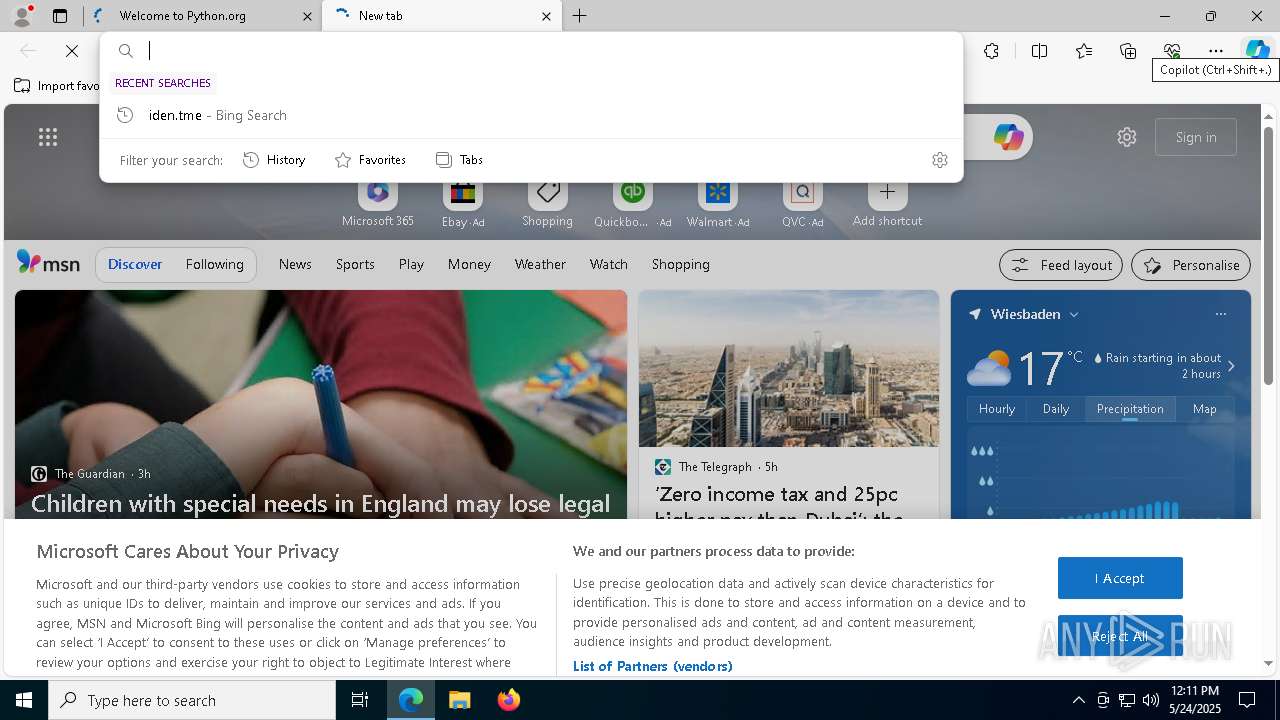Click the Personalise button
1280x720 pixels.
tap(1191, 265)
